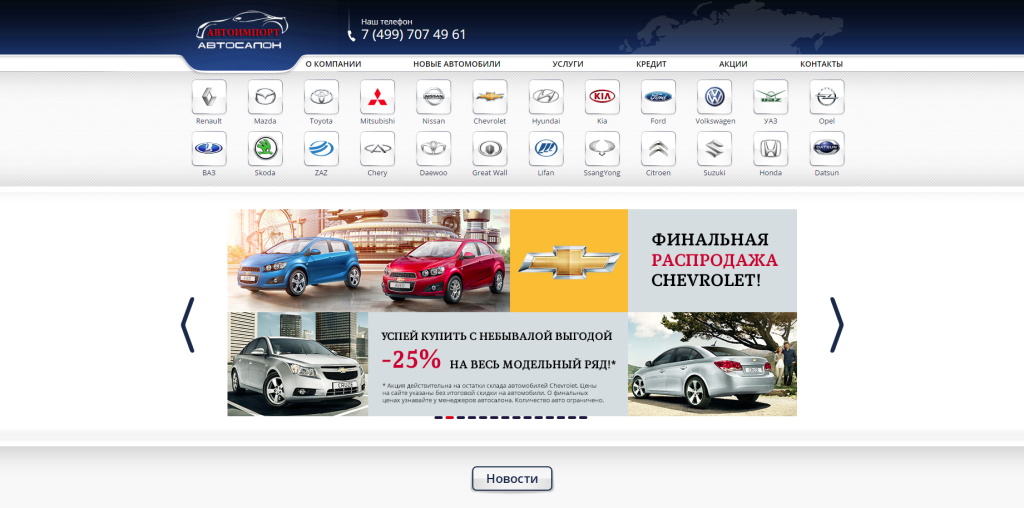
Task: Open the Mazda brand icon
Action: [265, 97]
